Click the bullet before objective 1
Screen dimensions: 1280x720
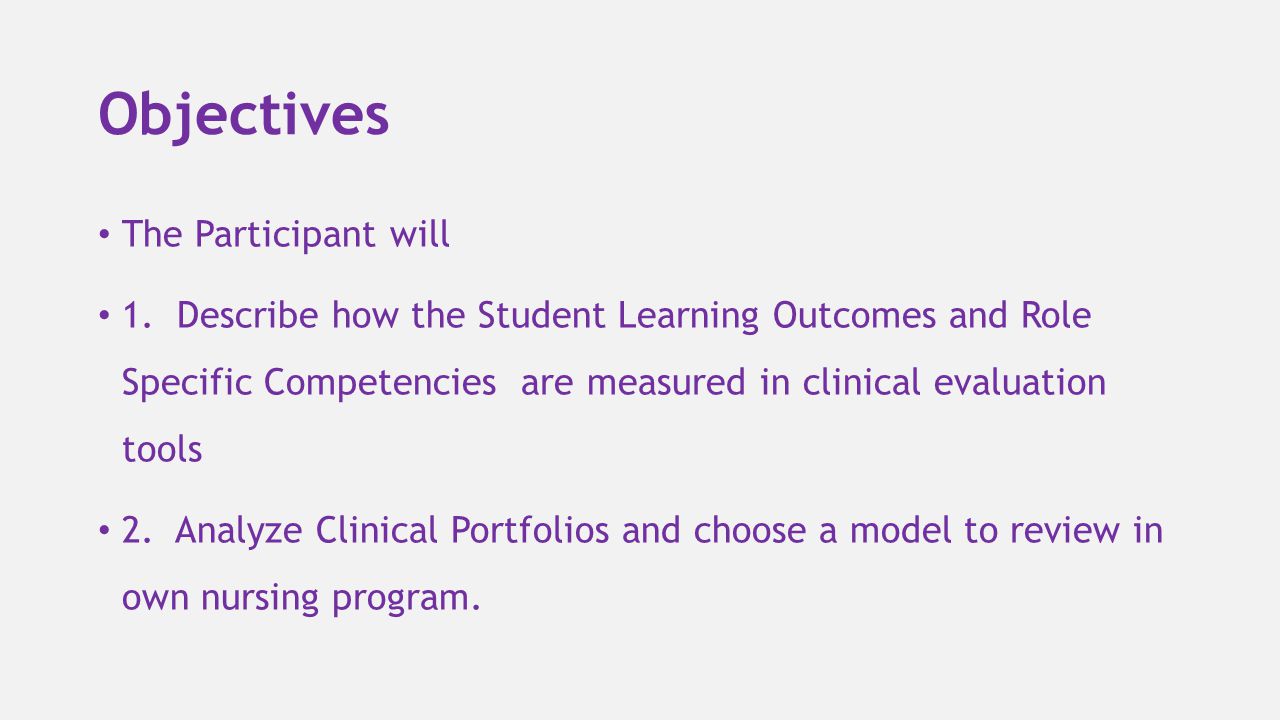[104, 316]
